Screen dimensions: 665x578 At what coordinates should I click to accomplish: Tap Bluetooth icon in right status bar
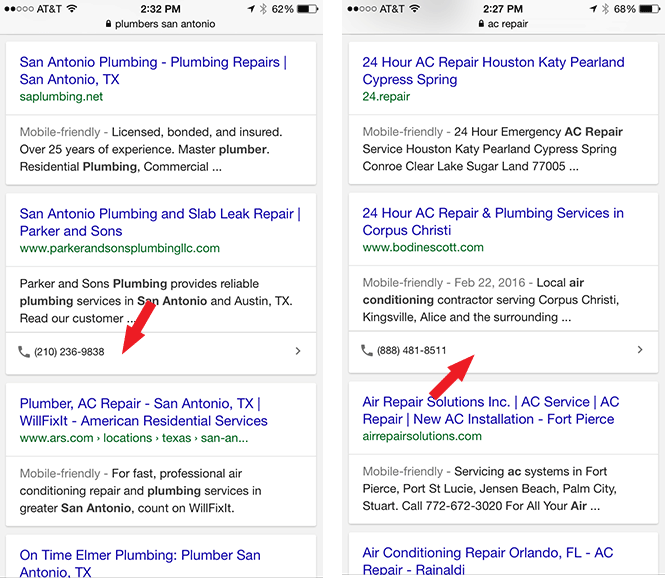coord(606,9)
